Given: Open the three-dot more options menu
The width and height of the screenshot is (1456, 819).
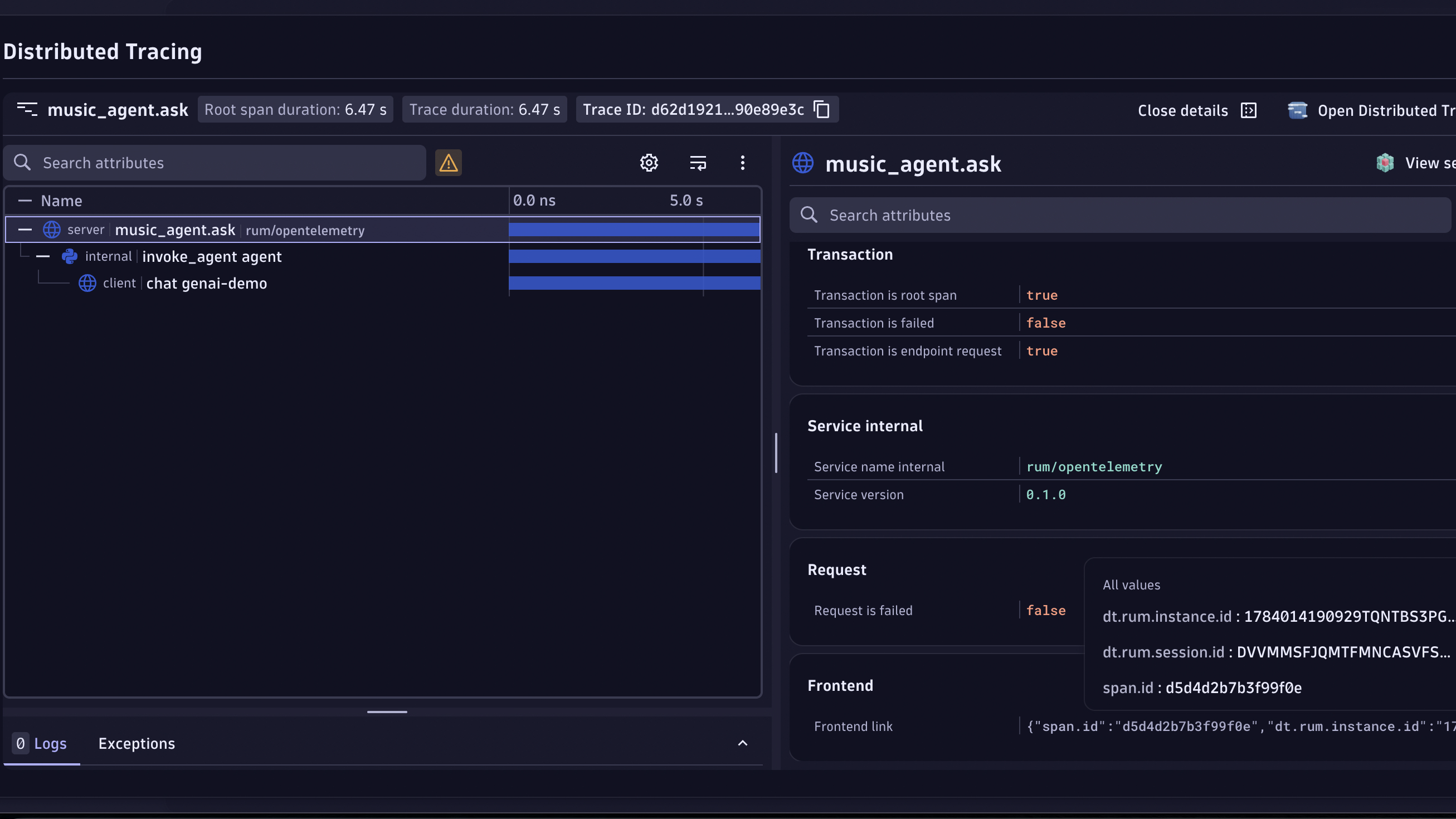Looking at the screenshot, I should (743, 163).
